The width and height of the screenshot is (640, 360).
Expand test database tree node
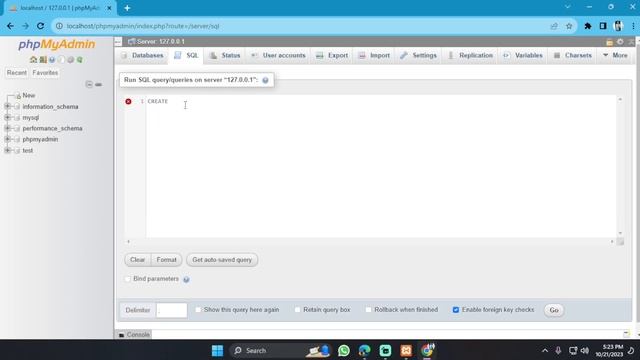(7, 150)
